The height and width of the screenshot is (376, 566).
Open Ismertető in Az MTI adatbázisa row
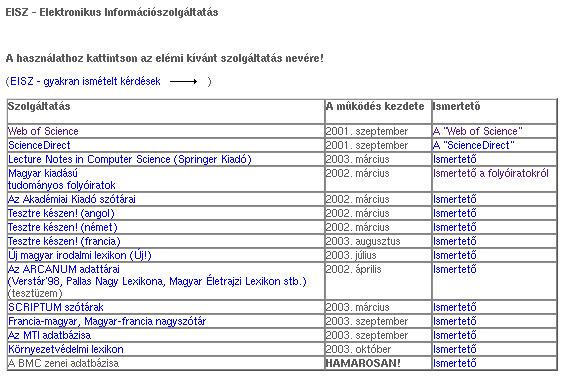tap(455, 336)
